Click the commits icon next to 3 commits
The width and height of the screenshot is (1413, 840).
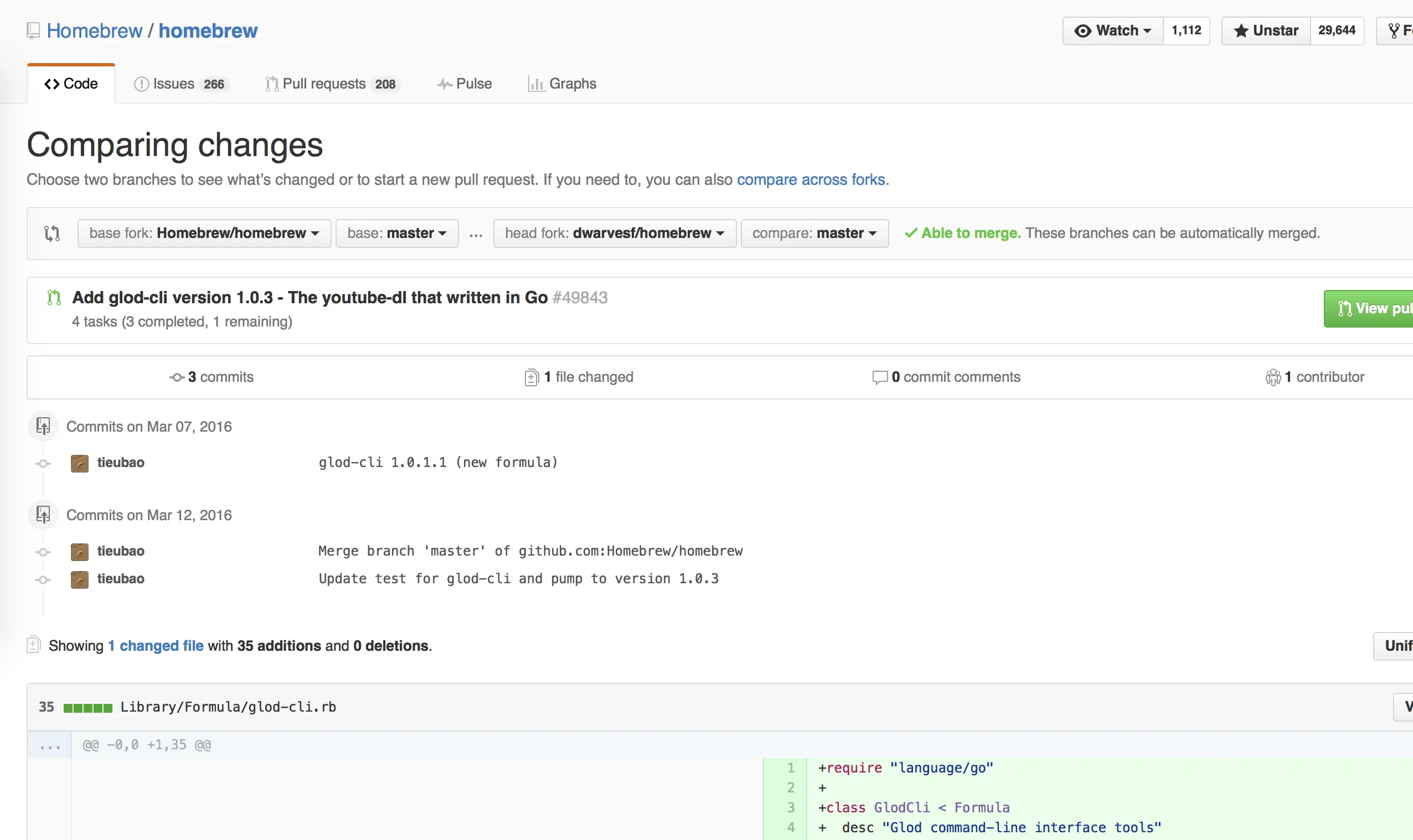pyautogui.click(x=177, y=377)
